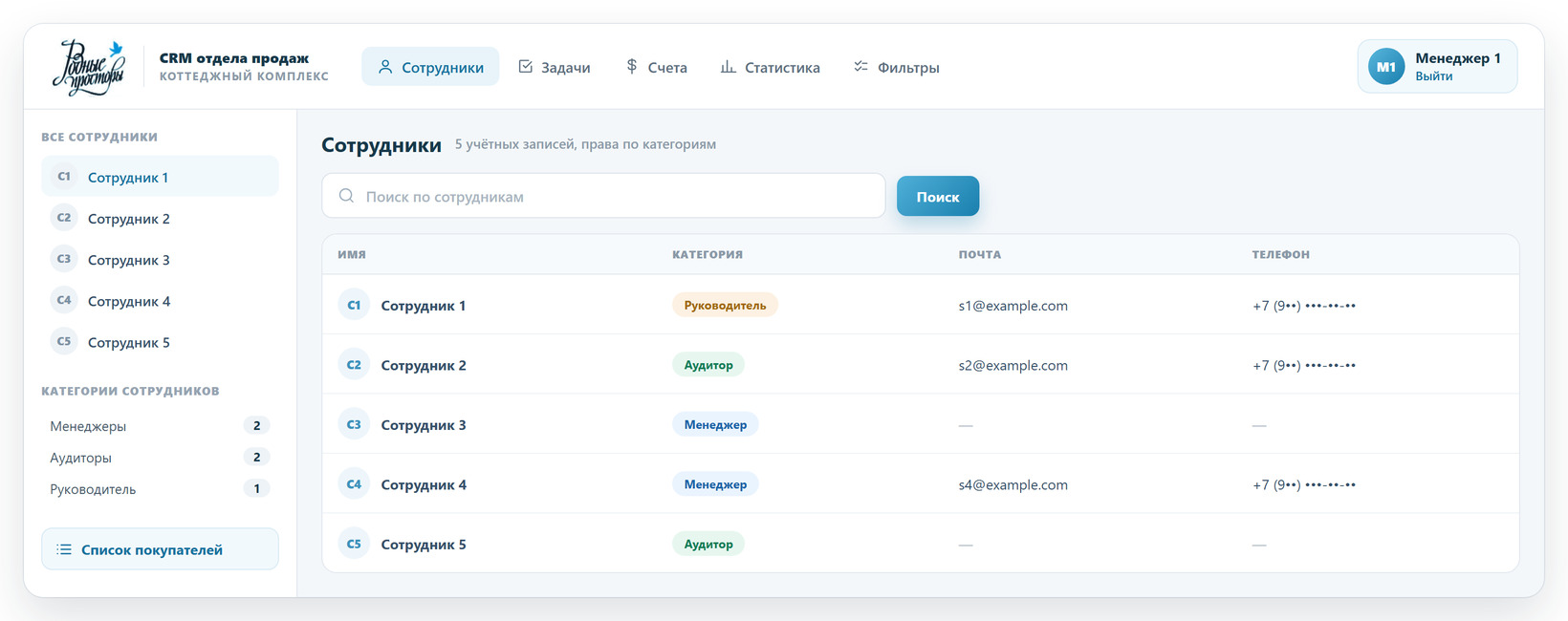Click the Менеджер tag for Сотрудник 3
Viewport: 1568px width, 621px height.
coord(715,424)
